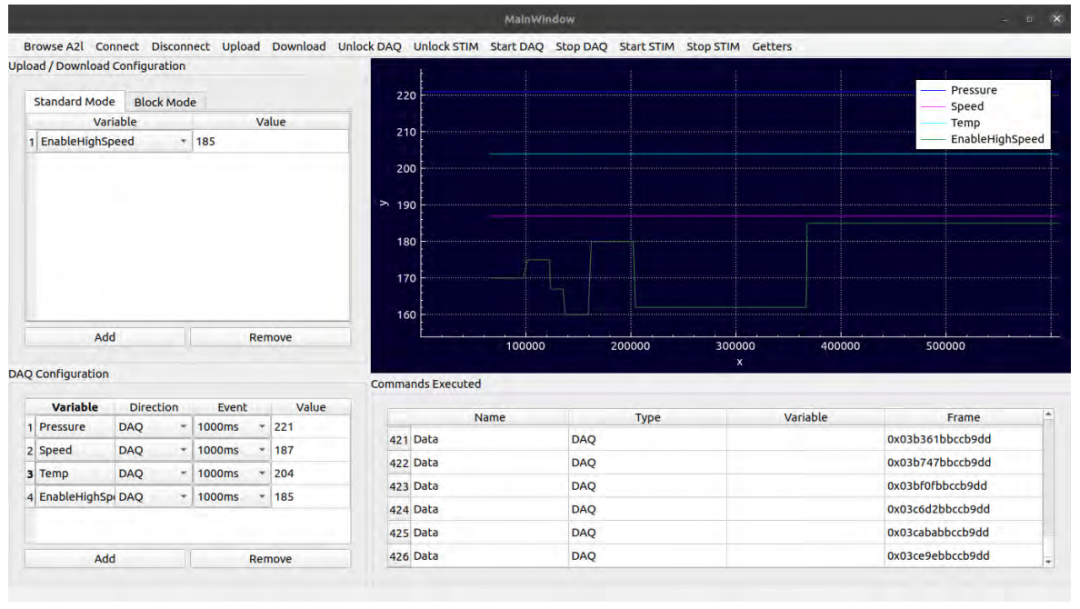
Task: Start DAQ acquisition from the menu bar
Action: 516,46
